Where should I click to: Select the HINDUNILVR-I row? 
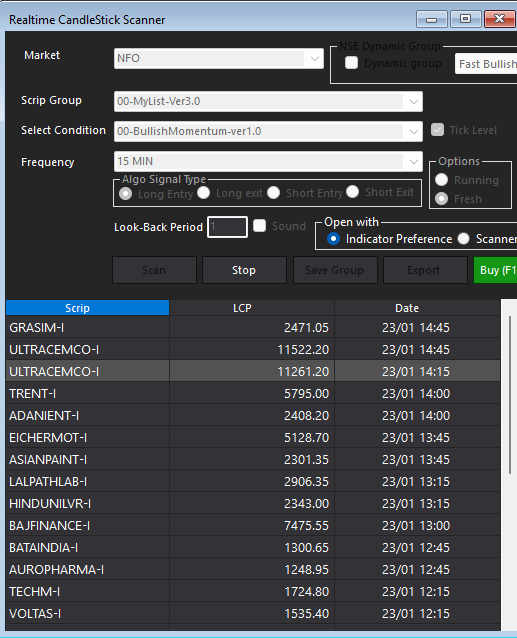tap(253, 503)
